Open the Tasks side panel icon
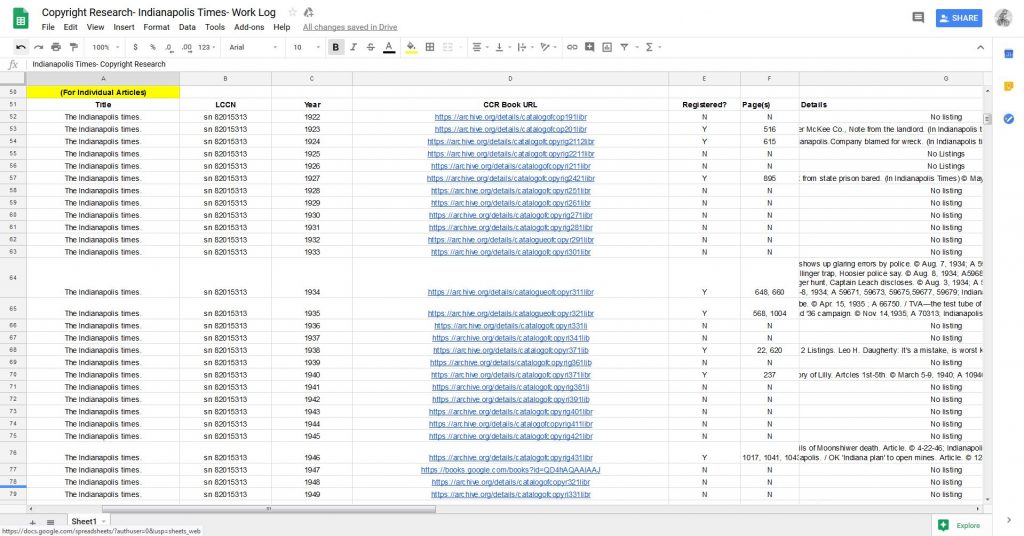The width and height of the screenshot is (1024, 536). click(1009, 118)
